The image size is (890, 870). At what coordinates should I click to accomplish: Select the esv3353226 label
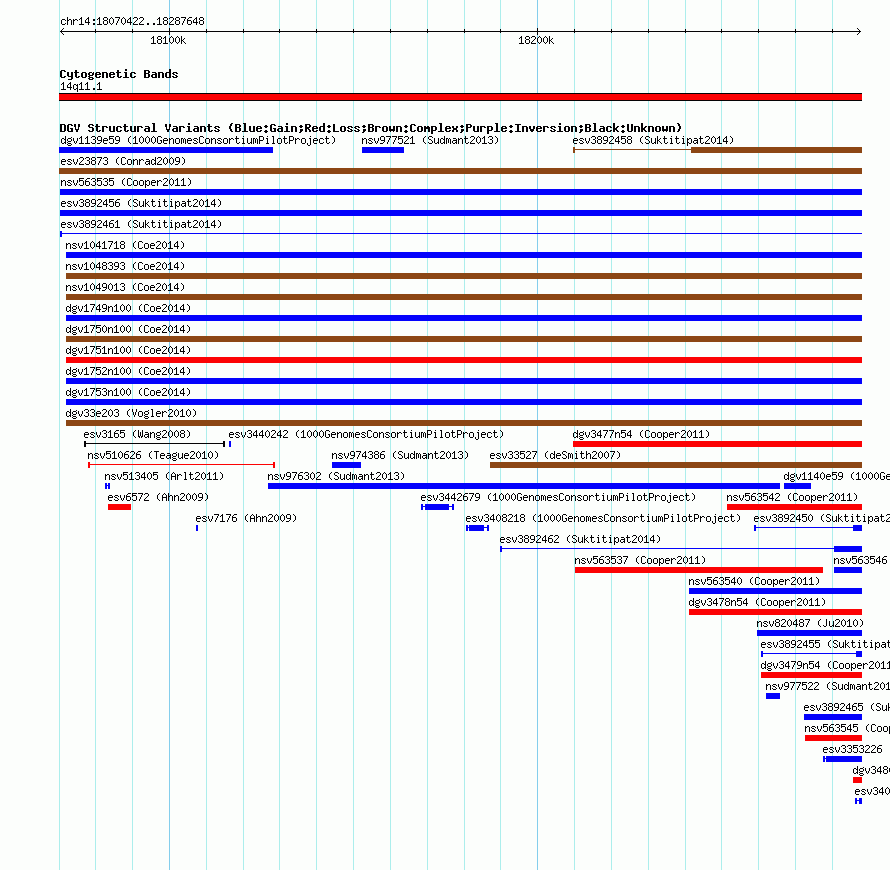[852, 749]
